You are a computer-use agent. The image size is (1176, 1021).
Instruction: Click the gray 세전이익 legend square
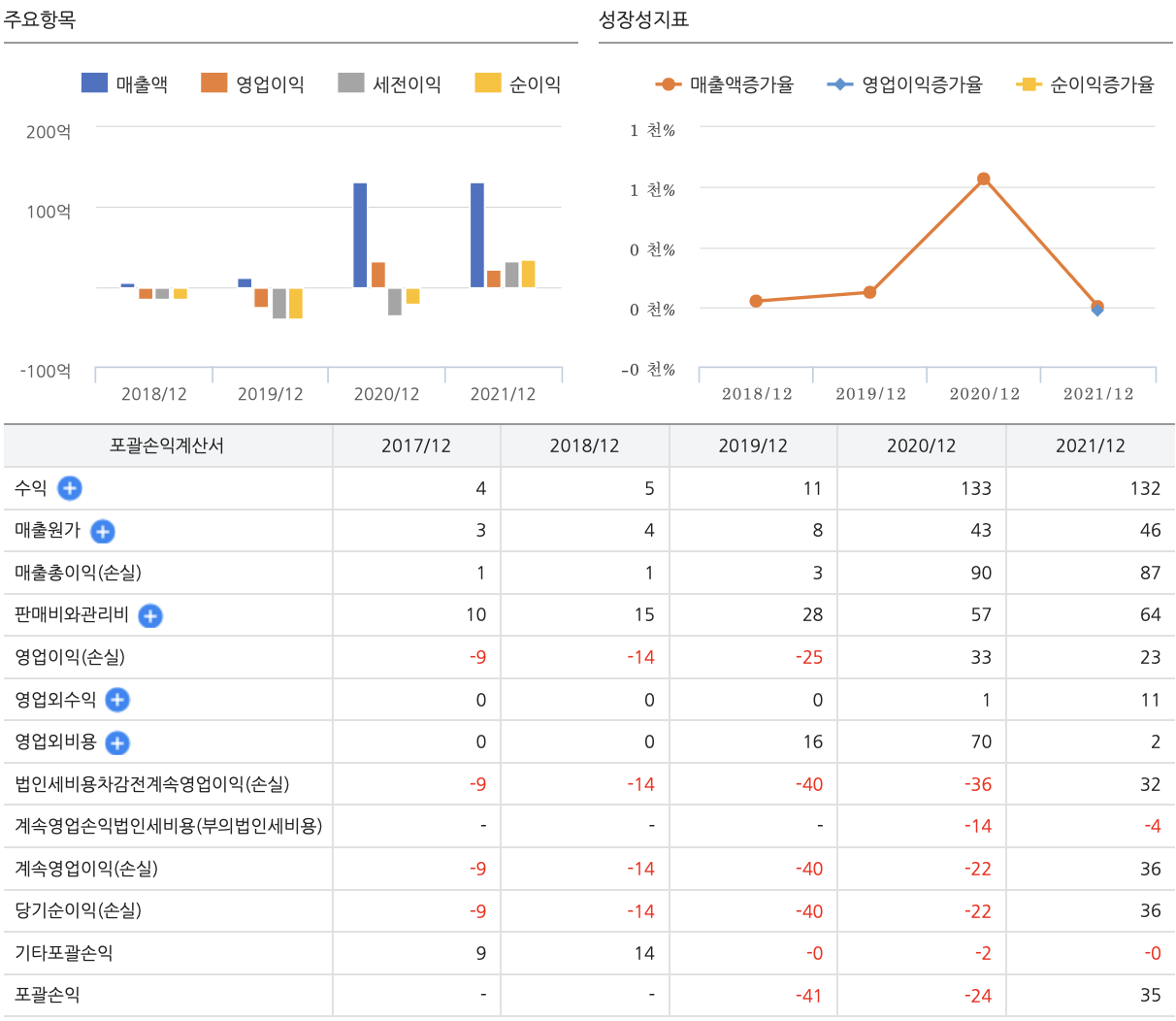[x=349, y=84]
